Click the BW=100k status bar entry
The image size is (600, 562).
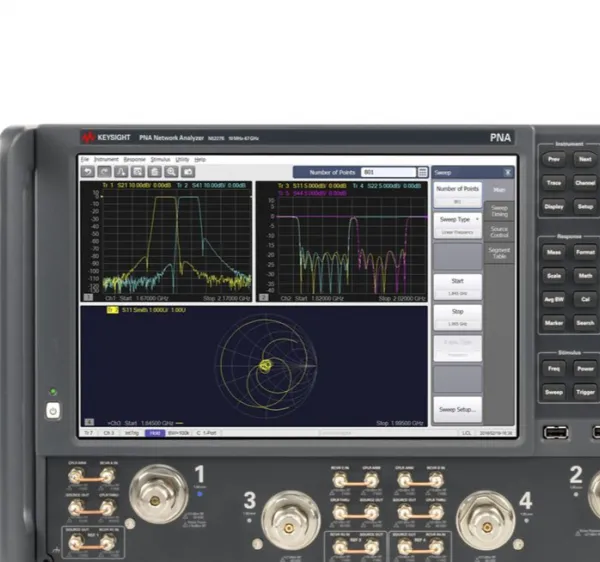click(x=179, y=433)
